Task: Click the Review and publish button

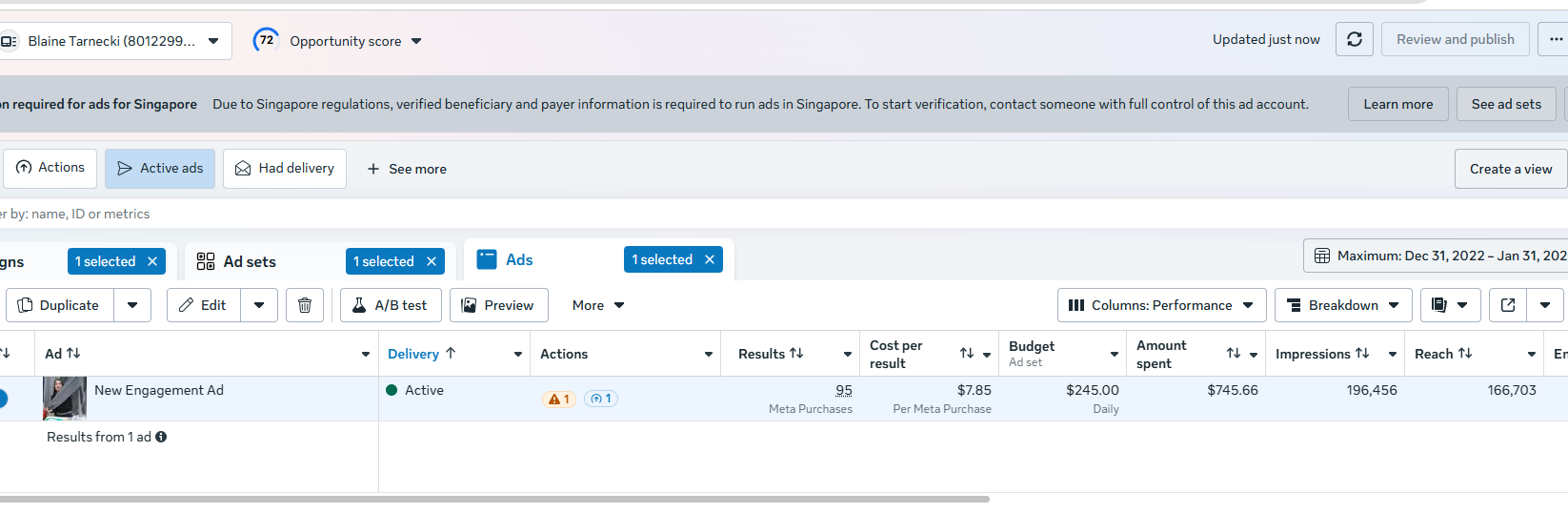Action: [x=1456, y=39]
